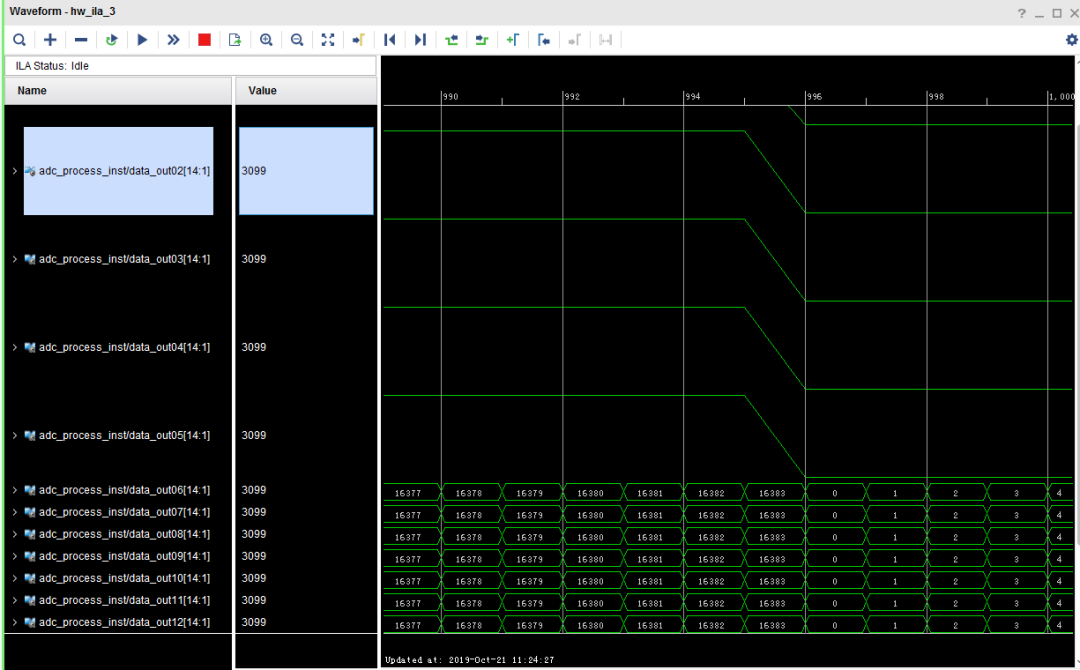Click the plus icon to add probes

(50, 40)
